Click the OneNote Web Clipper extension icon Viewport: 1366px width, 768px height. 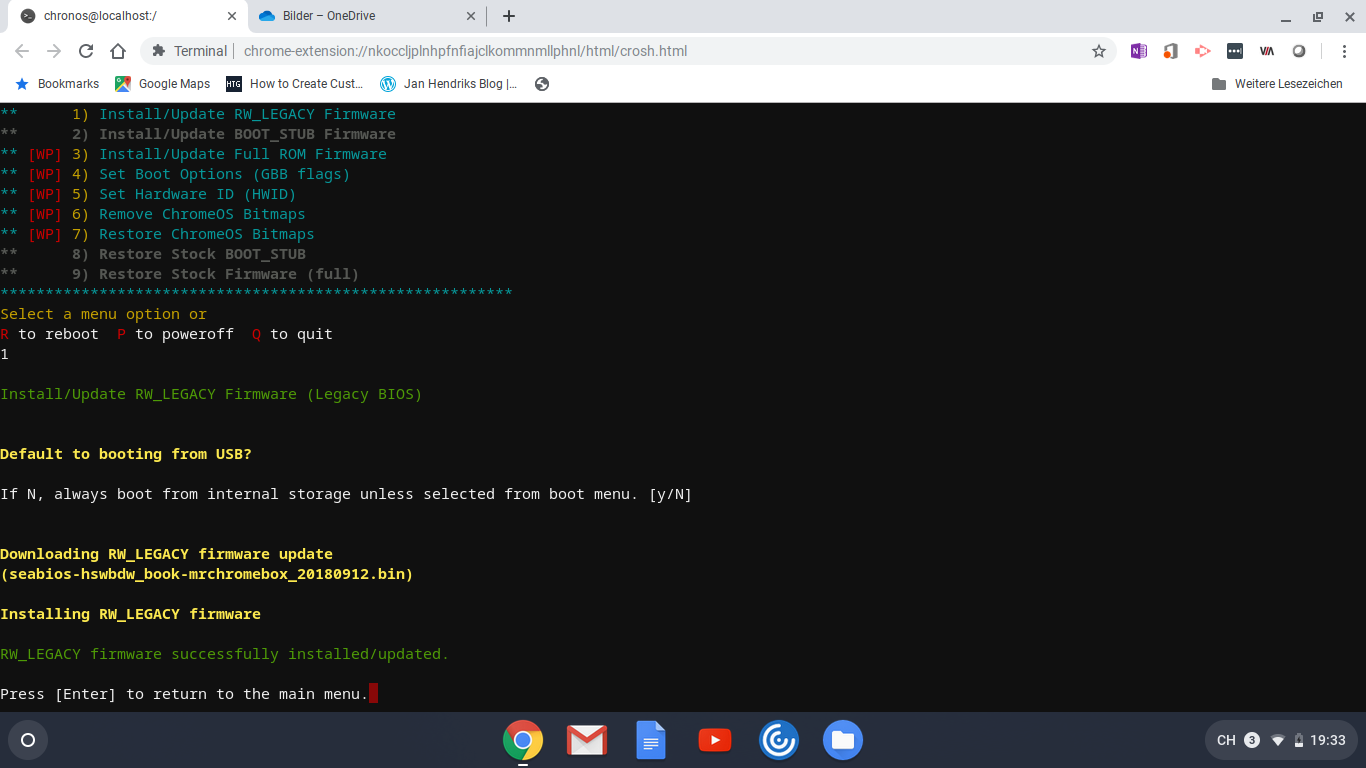point(1139,50)
